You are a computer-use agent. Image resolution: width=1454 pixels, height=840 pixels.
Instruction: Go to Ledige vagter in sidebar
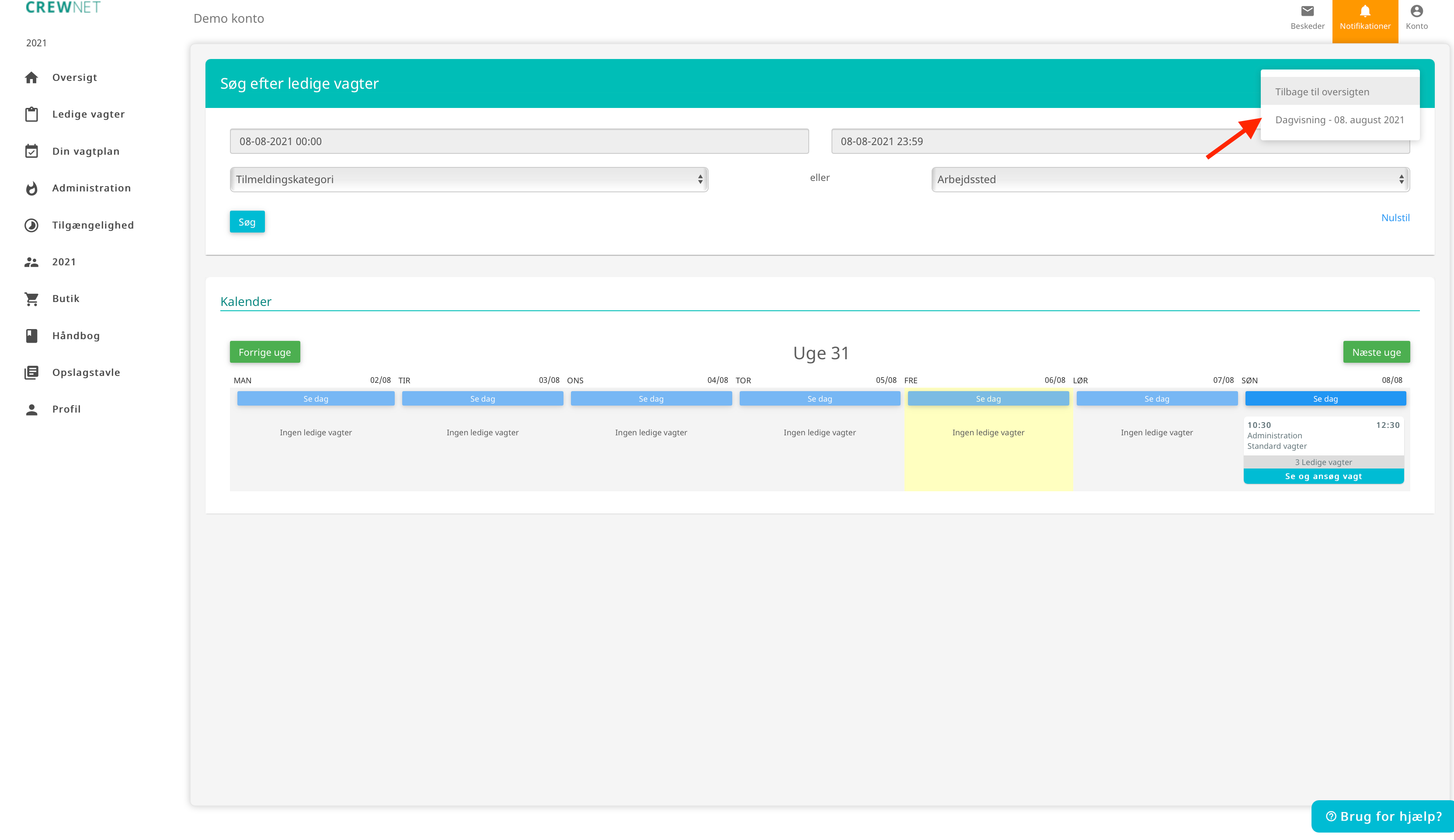pos(88,114)
